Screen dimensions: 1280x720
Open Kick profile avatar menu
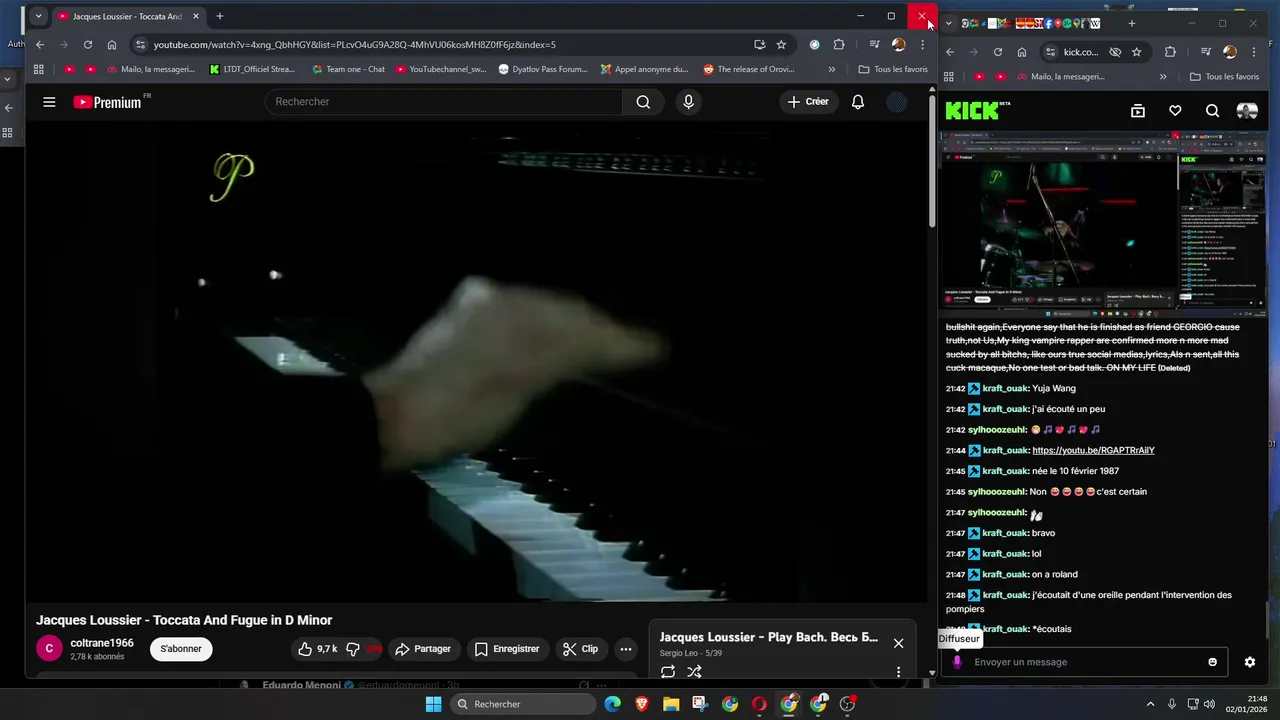pos(1247,111)
